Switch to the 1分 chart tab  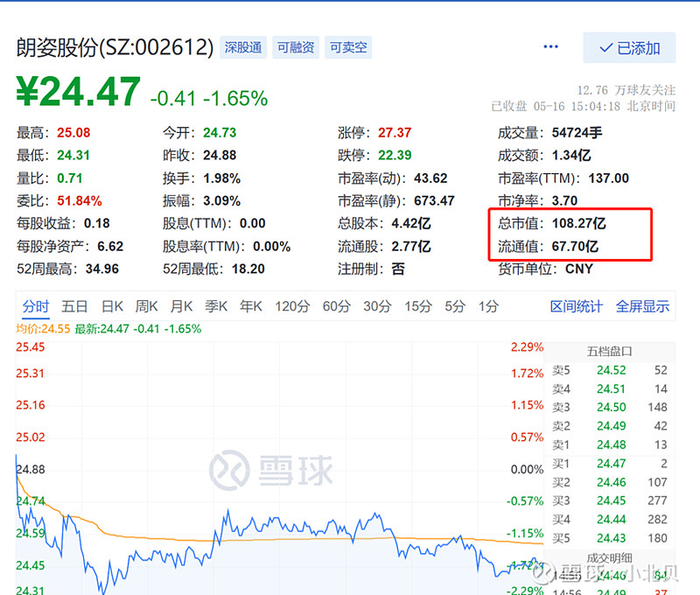tap(488, 307)
